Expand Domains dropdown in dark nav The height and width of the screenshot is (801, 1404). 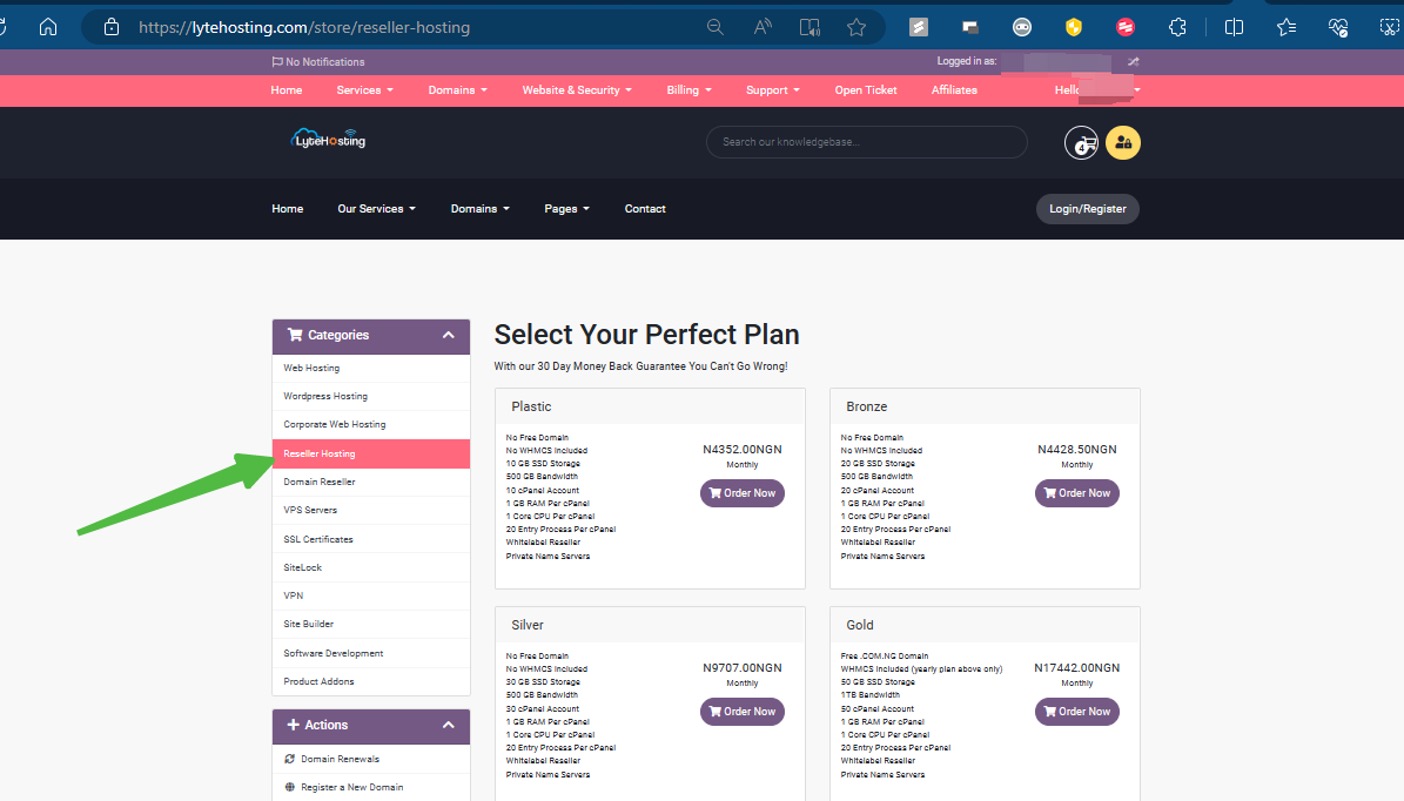480,209
